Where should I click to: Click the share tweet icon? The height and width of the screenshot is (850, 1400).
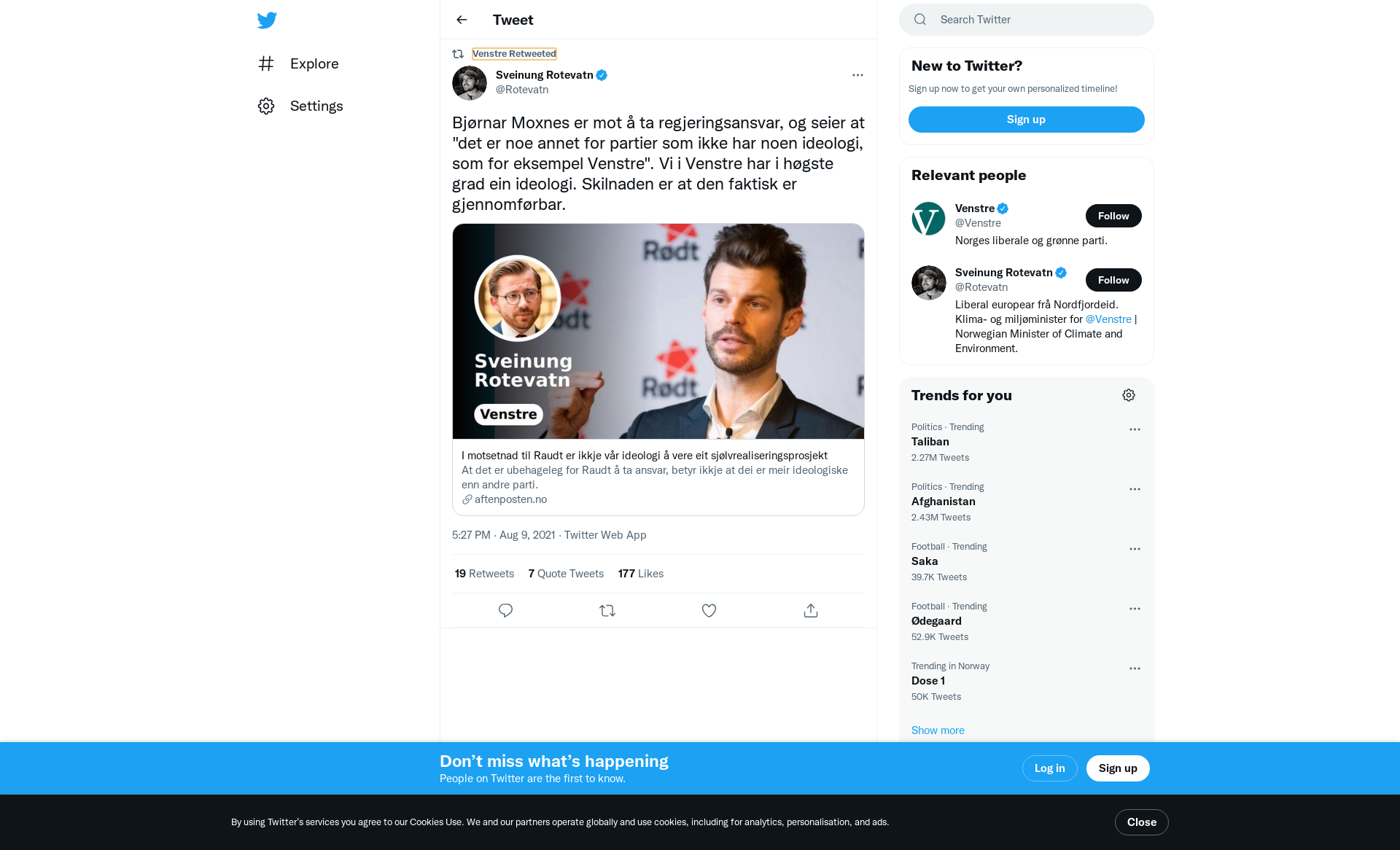pyautogui.click(x=811, y=611)
